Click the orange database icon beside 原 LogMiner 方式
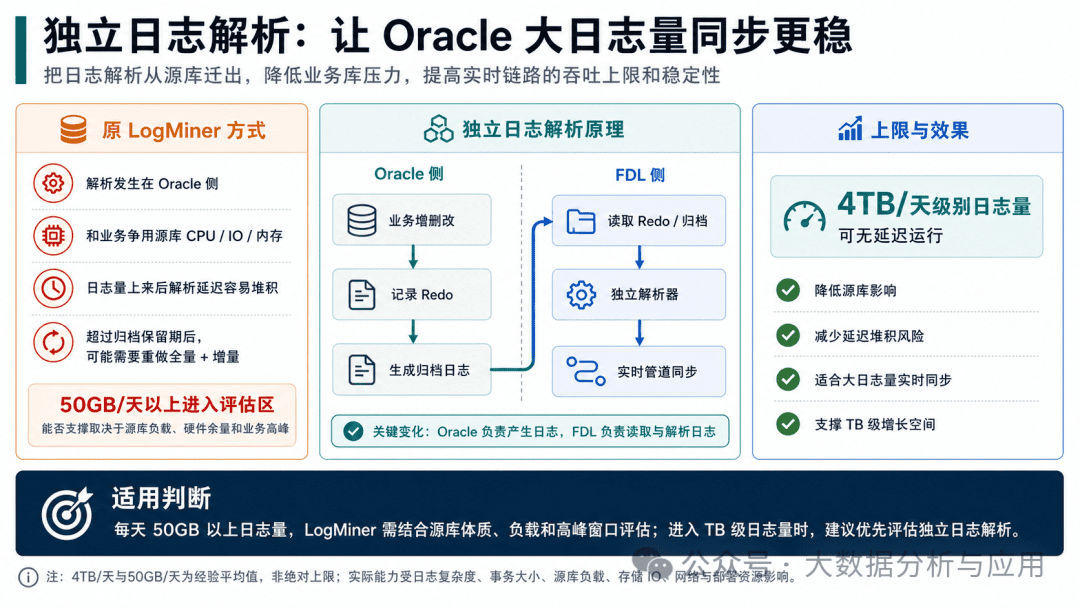 [73, 129]
